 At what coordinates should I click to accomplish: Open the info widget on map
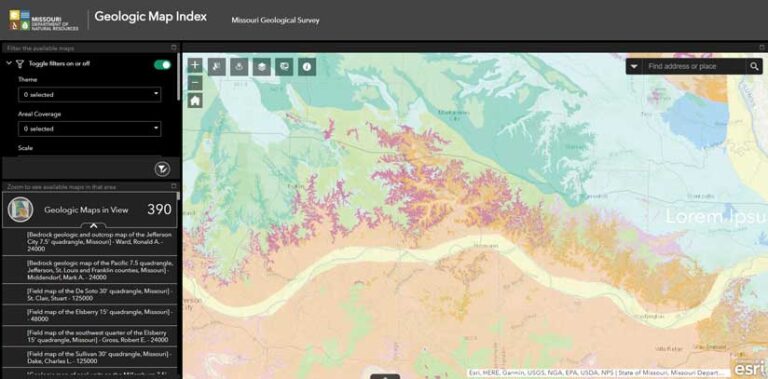[x=307, y=67]
